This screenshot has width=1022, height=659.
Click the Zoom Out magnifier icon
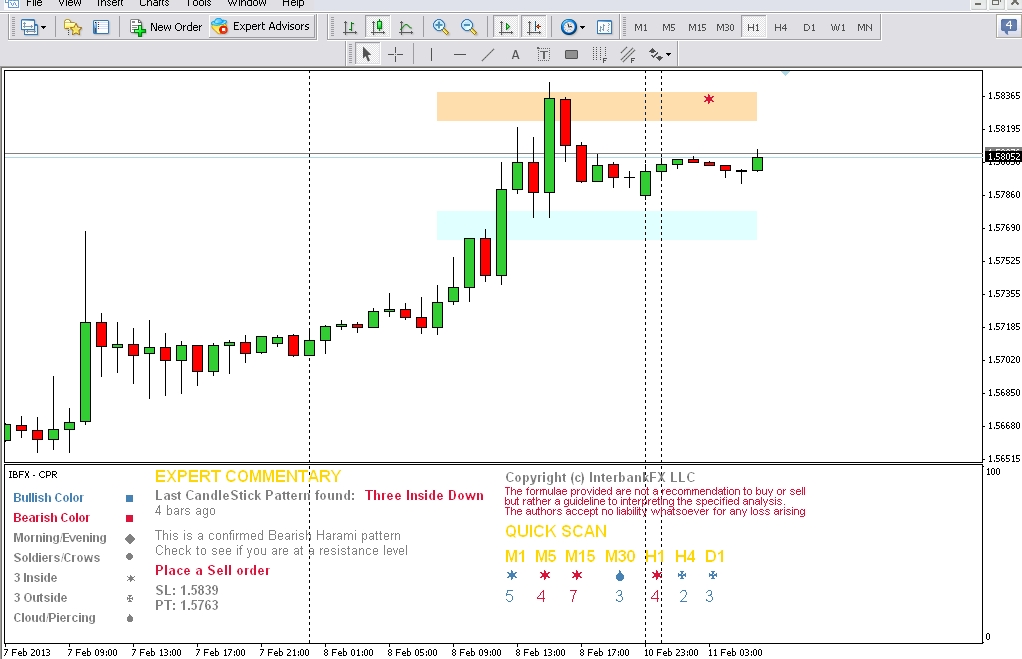(468, 27)
